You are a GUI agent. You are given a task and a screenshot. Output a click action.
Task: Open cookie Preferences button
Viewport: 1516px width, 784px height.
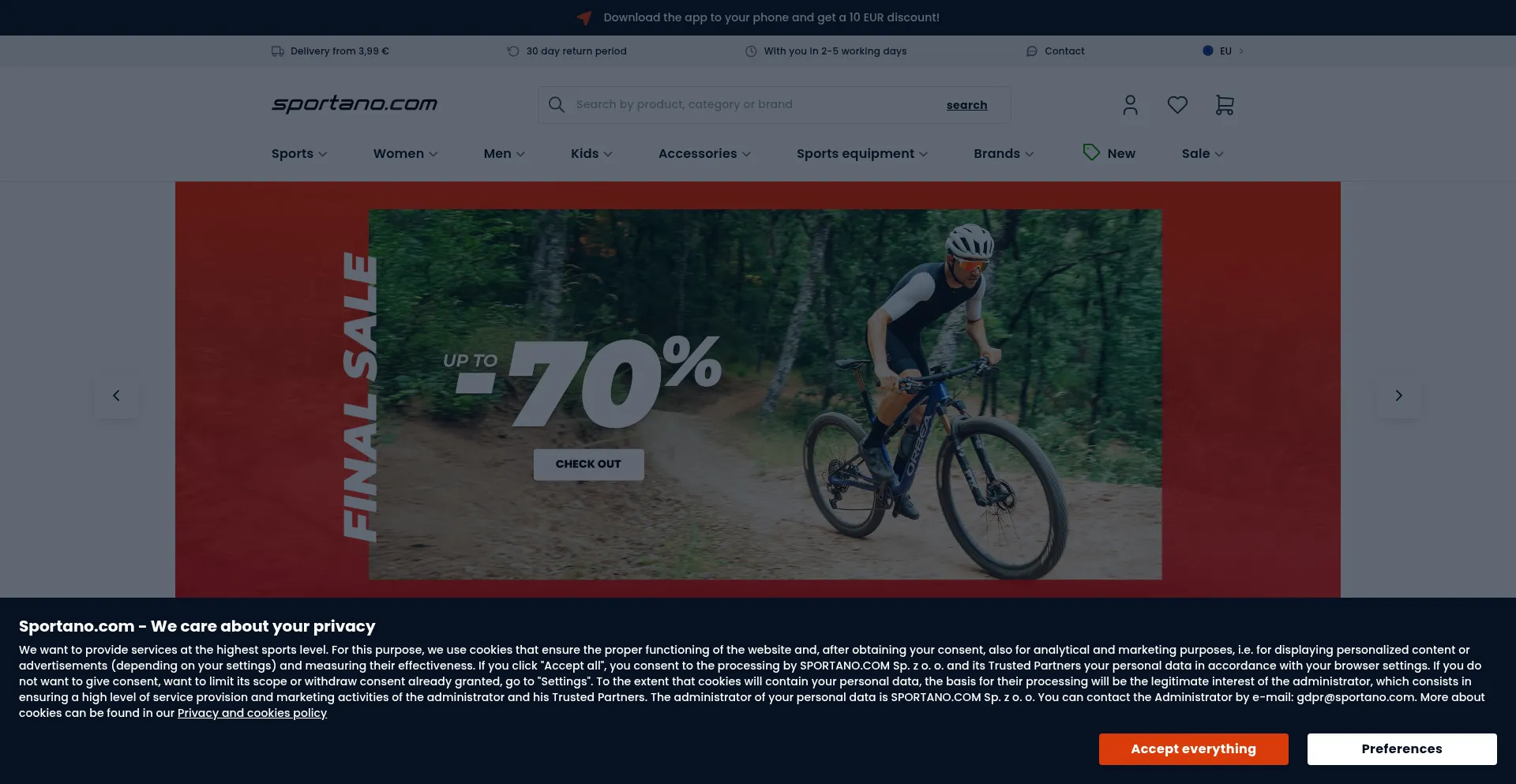pos(1402,748)
